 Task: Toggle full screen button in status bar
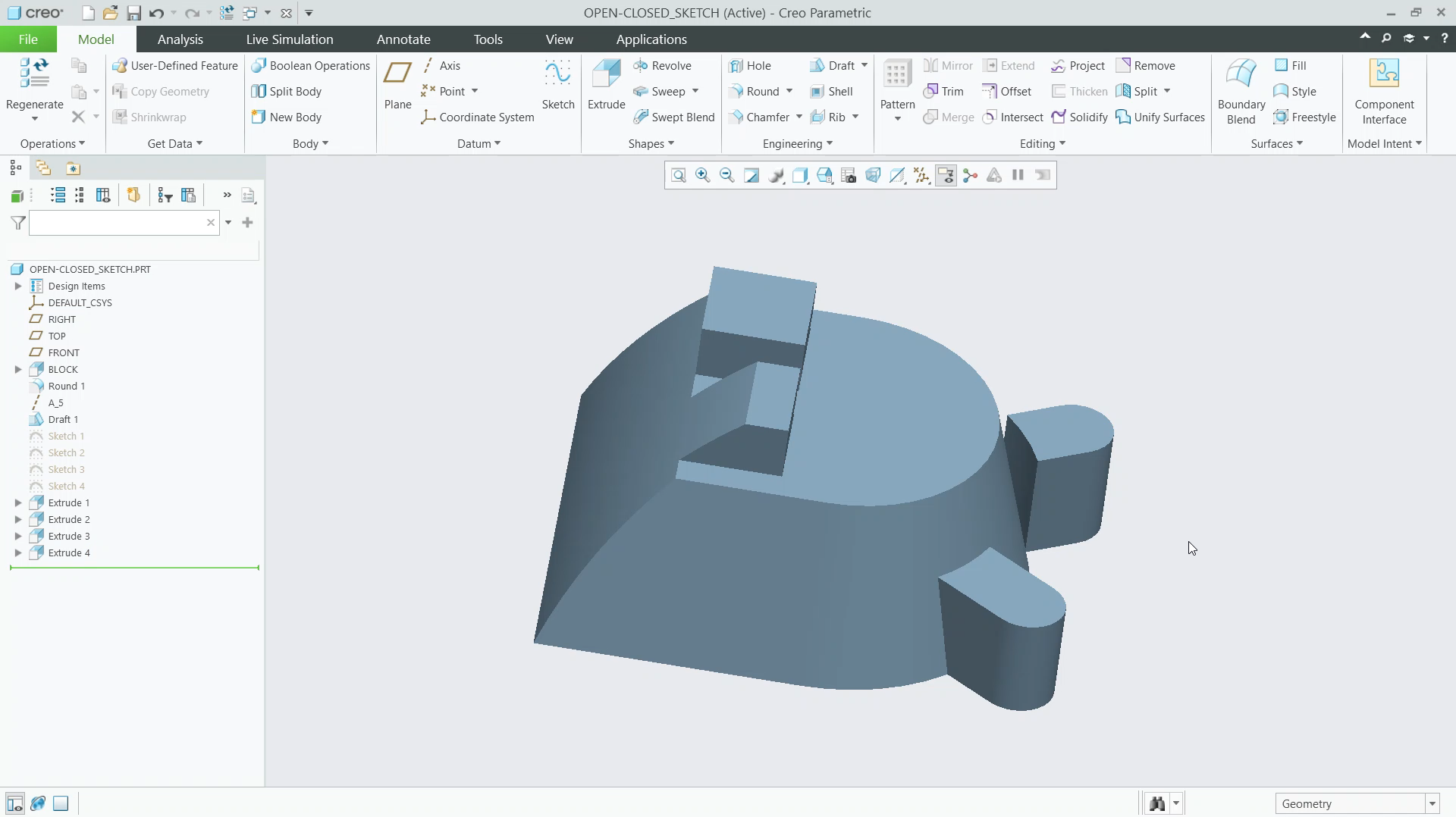tap(61, 803)
